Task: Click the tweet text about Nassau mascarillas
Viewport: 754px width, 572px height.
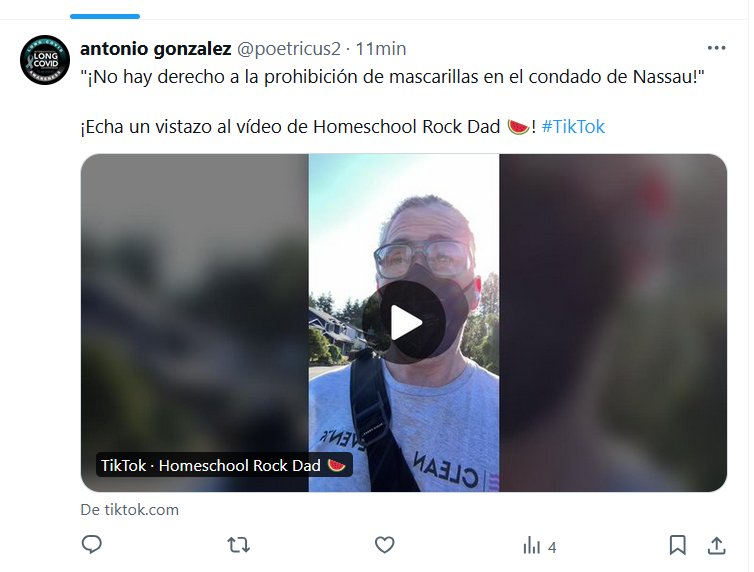Action: 392,77
